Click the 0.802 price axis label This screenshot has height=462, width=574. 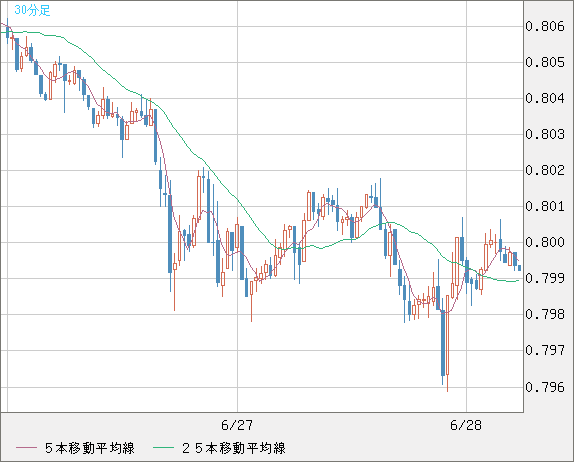(545, 170)
